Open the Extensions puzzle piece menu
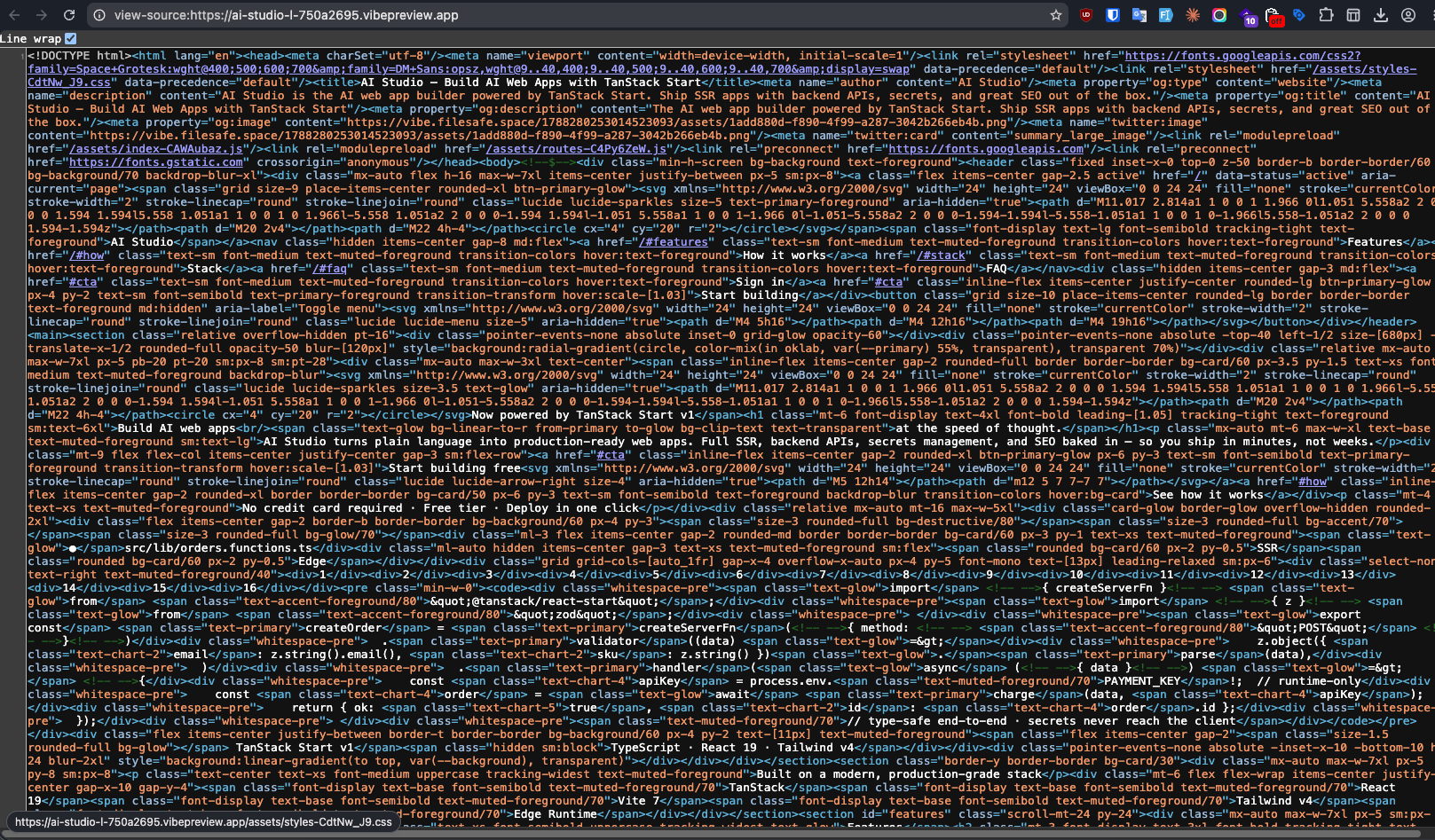This screenshot has height=840, width=1435. (x=1326, y=15)
